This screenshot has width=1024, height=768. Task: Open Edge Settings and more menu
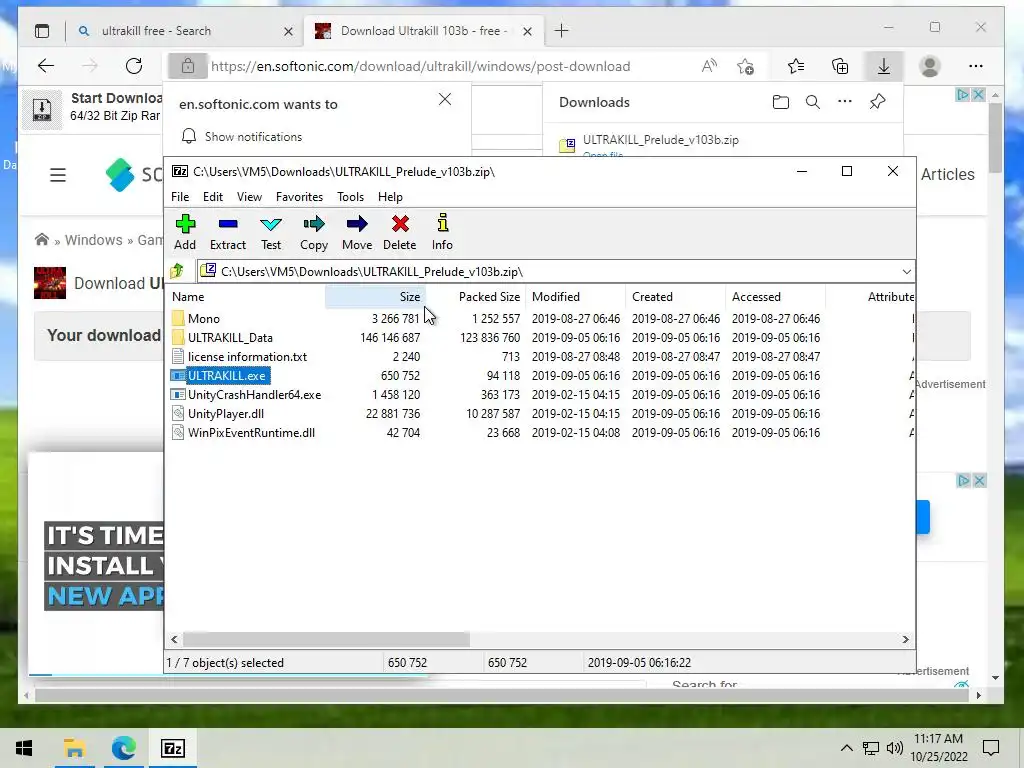click(976, 66)
